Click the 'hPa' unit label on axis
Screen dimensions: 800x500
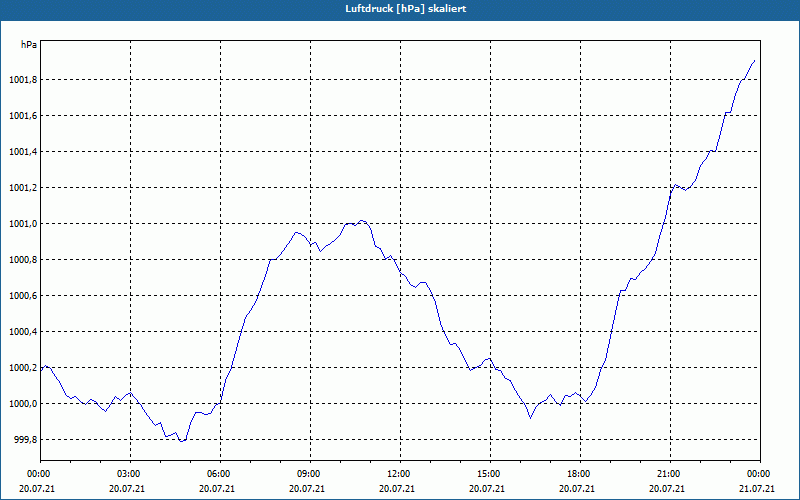[29, 45]
